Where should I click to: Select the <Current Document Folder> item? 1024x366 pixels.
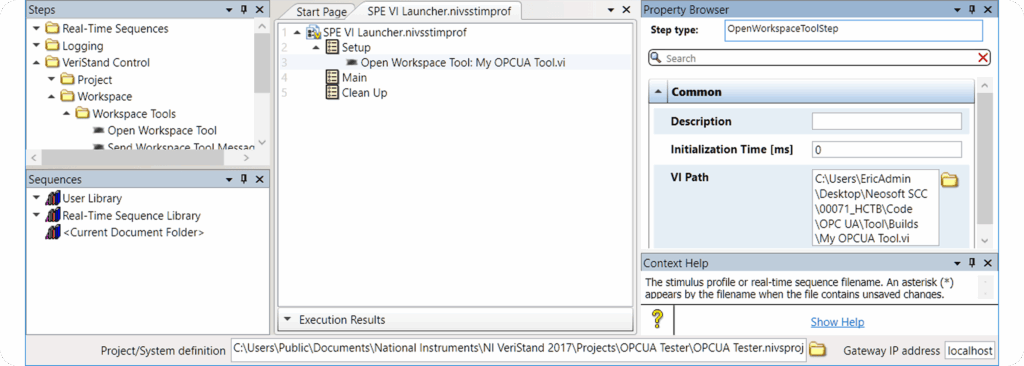point(133,232)
